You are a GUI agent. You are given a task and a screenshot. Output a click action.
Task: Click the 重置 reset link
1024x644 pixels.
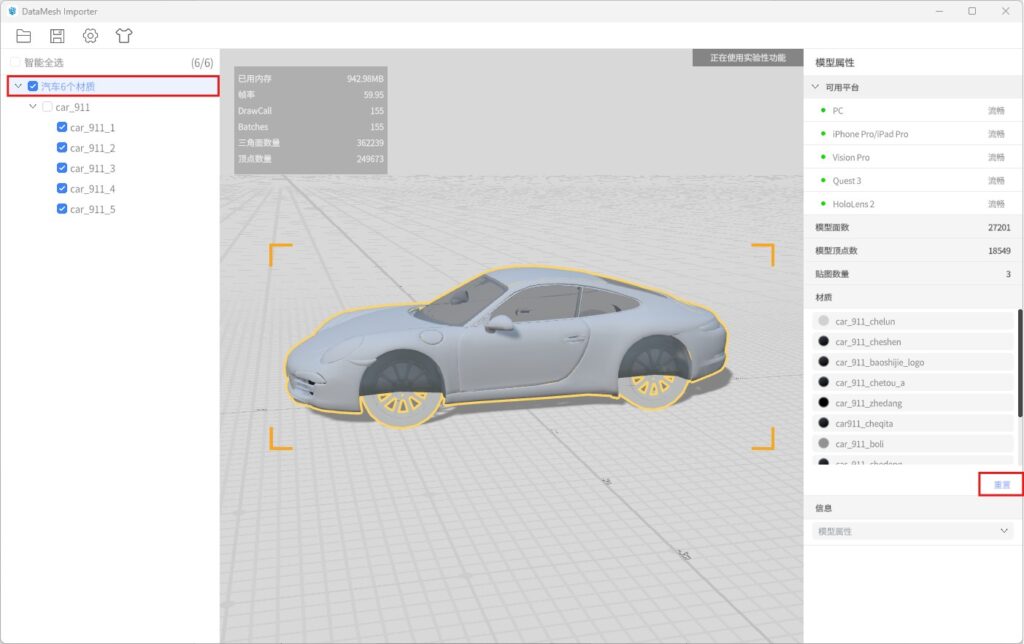tap(1001, 485)
